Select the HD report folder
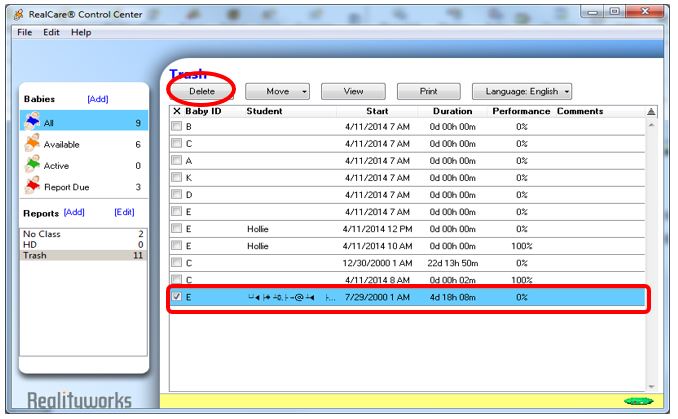This screenshot has width=678, height=419. click(83, 245)
